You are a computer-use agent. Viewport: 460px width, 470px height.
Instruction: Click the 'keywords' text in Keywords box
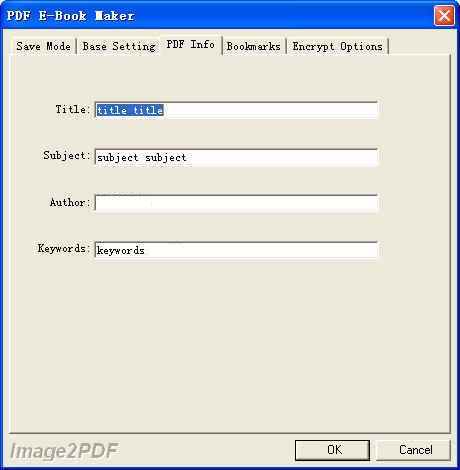coord(120,250)
